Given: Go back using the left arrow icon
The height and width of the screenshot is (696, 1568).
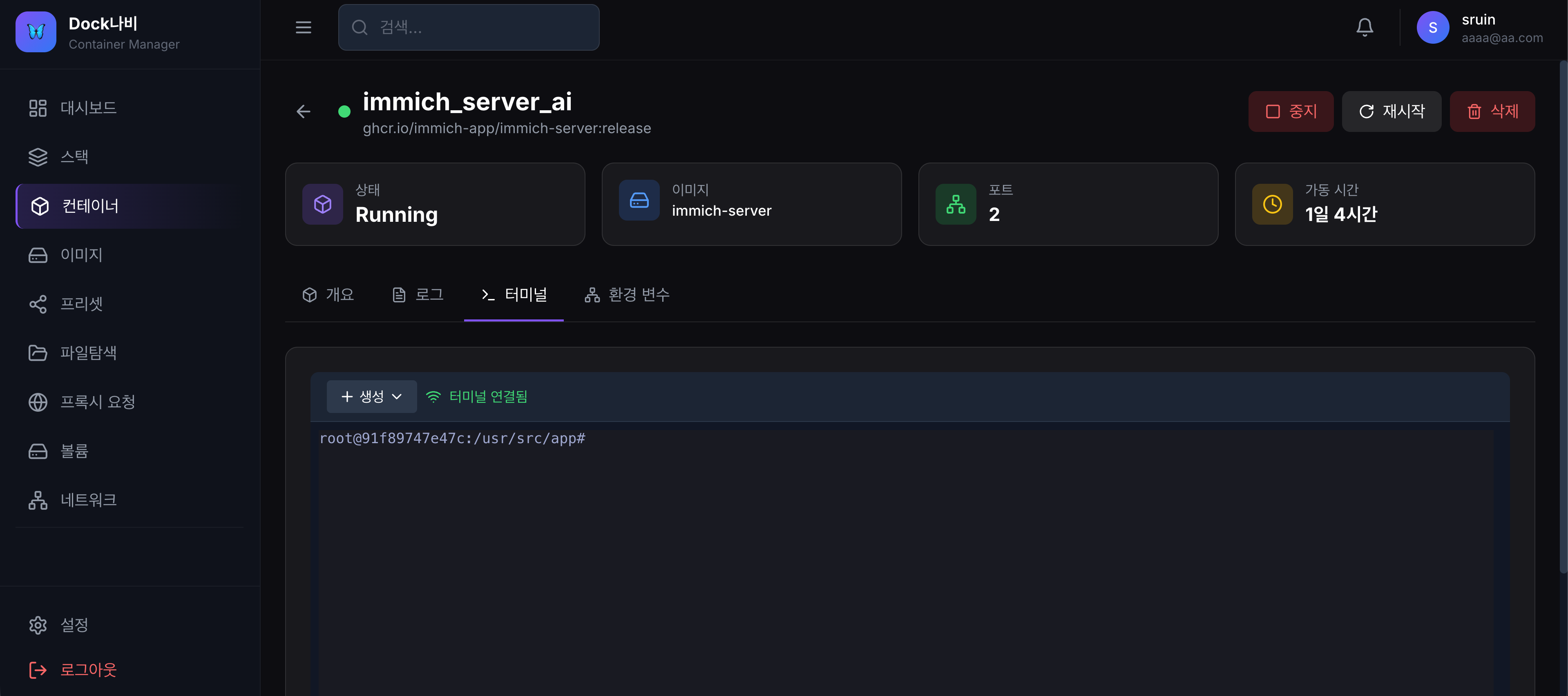Looking at the screenshot, I should click(x=303, y=112).
